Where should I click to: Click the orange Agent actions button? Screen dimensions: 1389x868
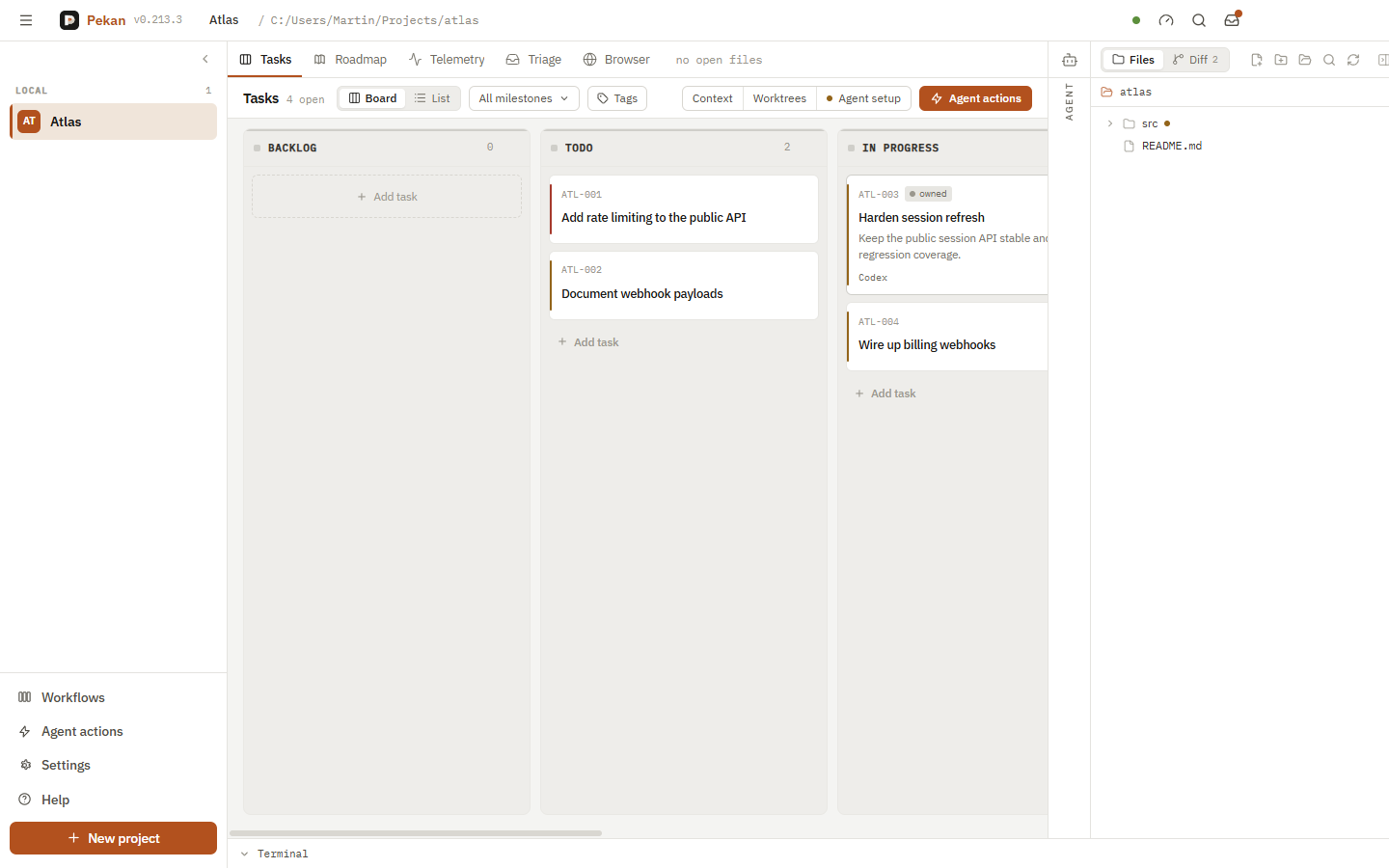pyautogui.click(x=975, y=98)
